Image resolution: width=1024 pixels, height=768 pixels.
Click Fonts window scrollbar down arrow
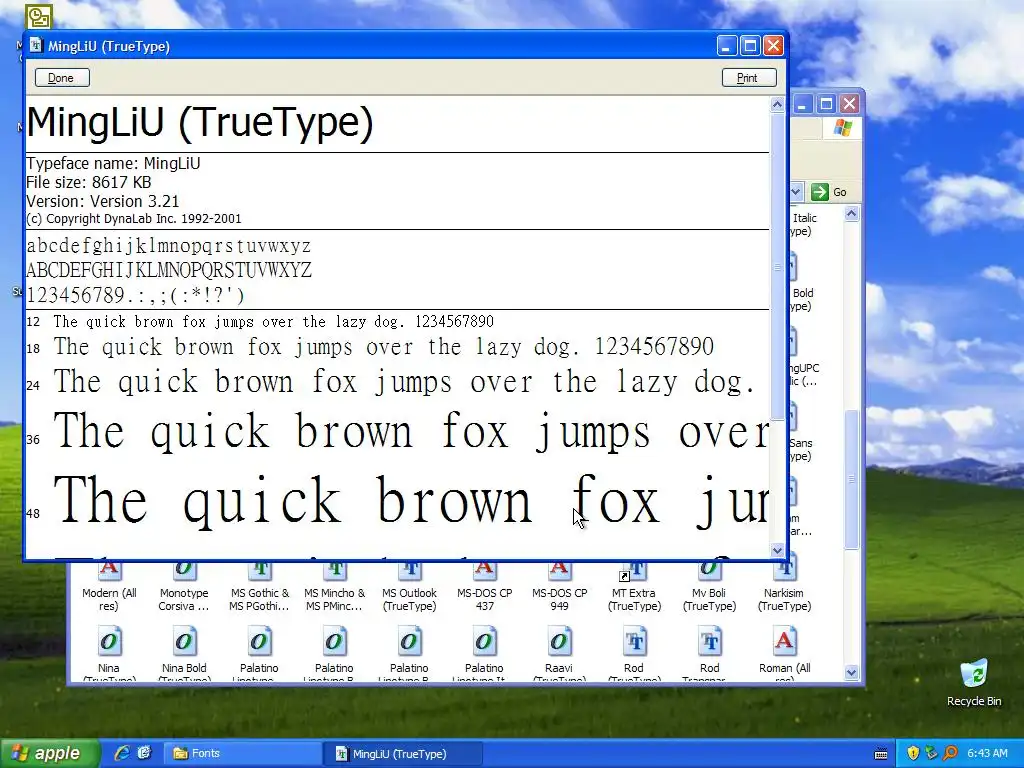click(851, 672)
